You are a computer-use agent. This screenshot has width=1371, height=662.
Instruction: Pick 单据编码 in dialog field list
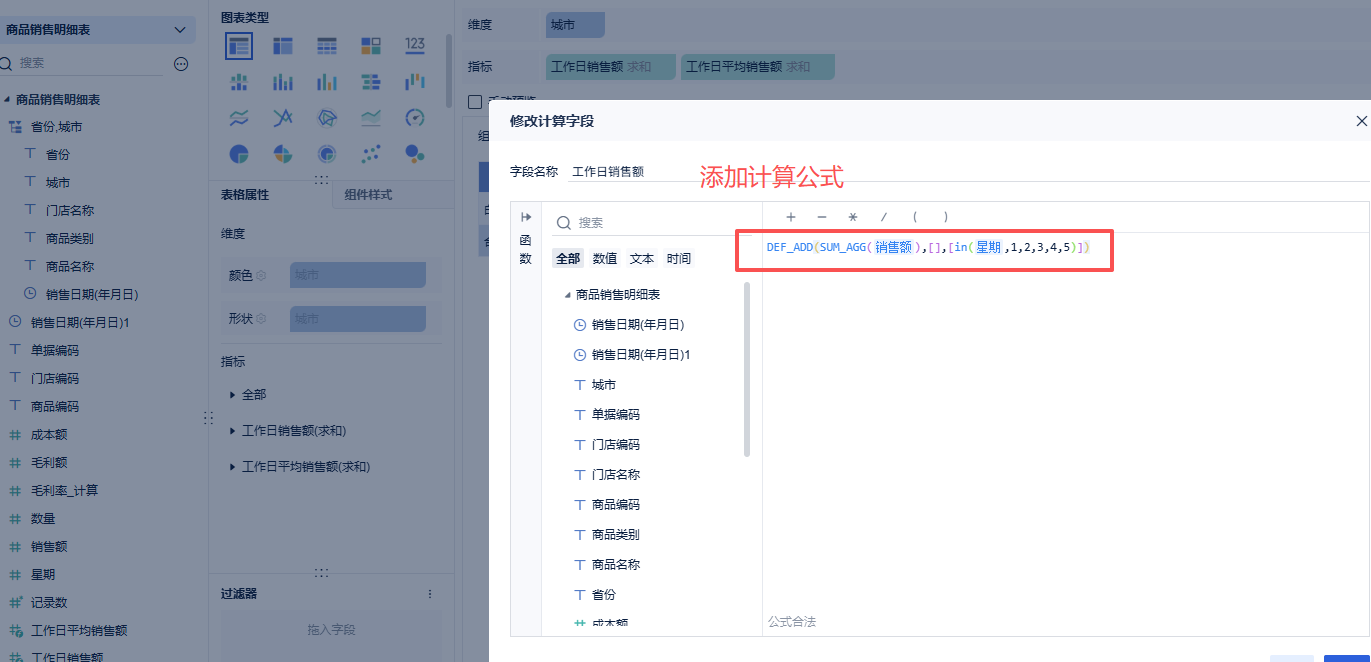pyautogui.click(x=616, y=415)
